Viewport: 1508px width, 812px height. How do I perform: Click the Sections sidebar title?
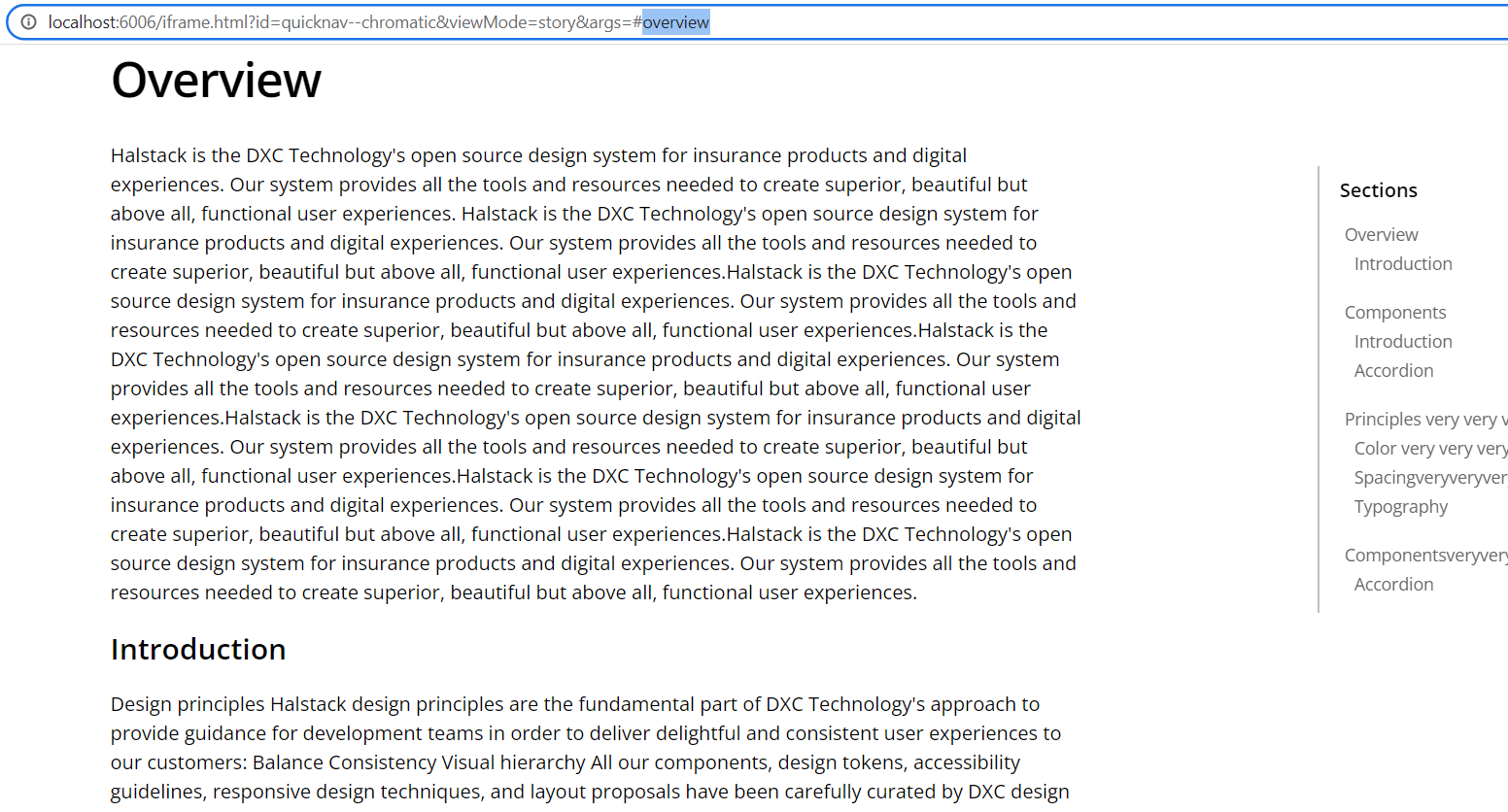(x=1378, y=190)
